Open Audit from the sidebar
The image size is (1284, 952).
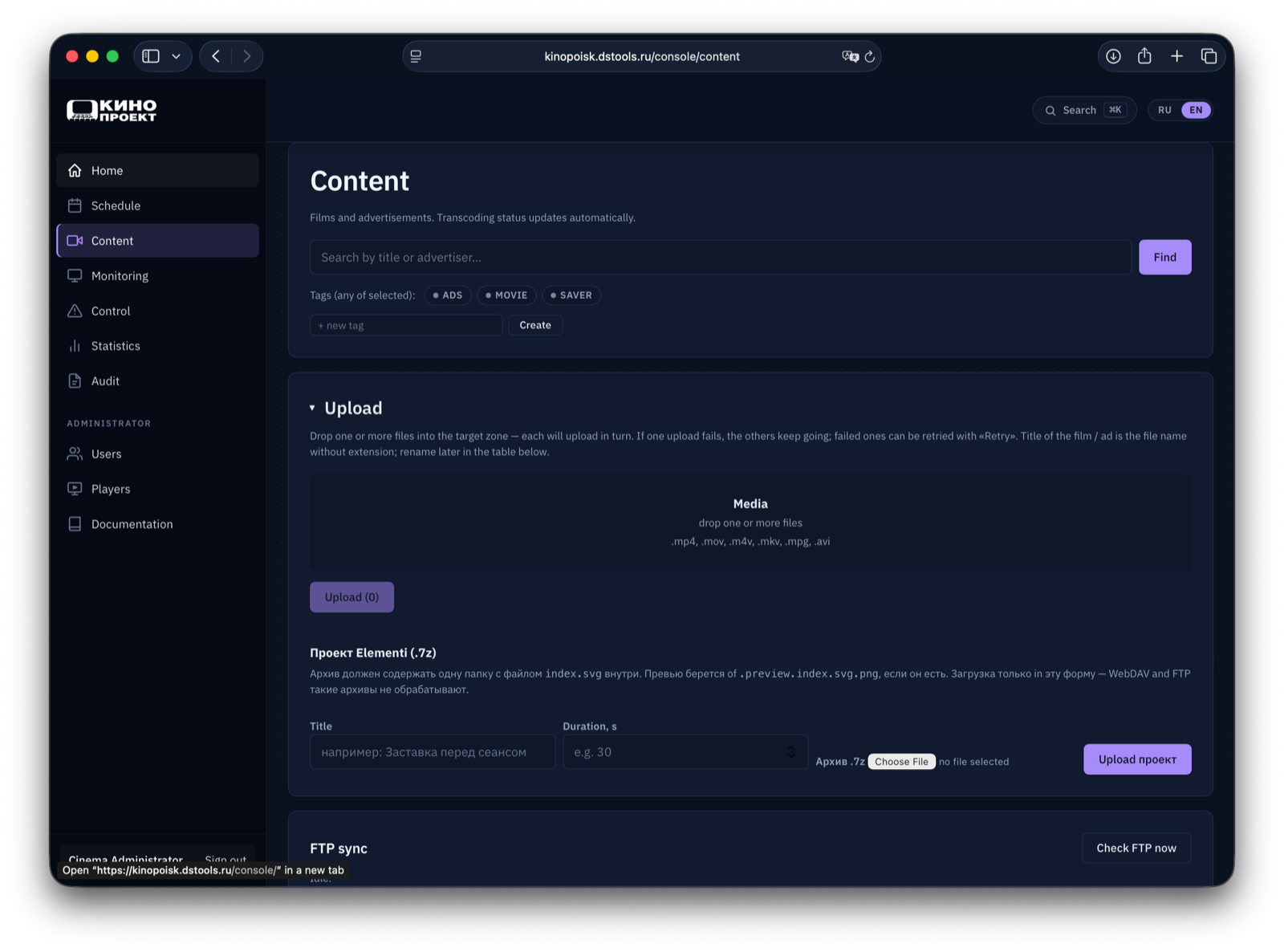coord(157,381)
